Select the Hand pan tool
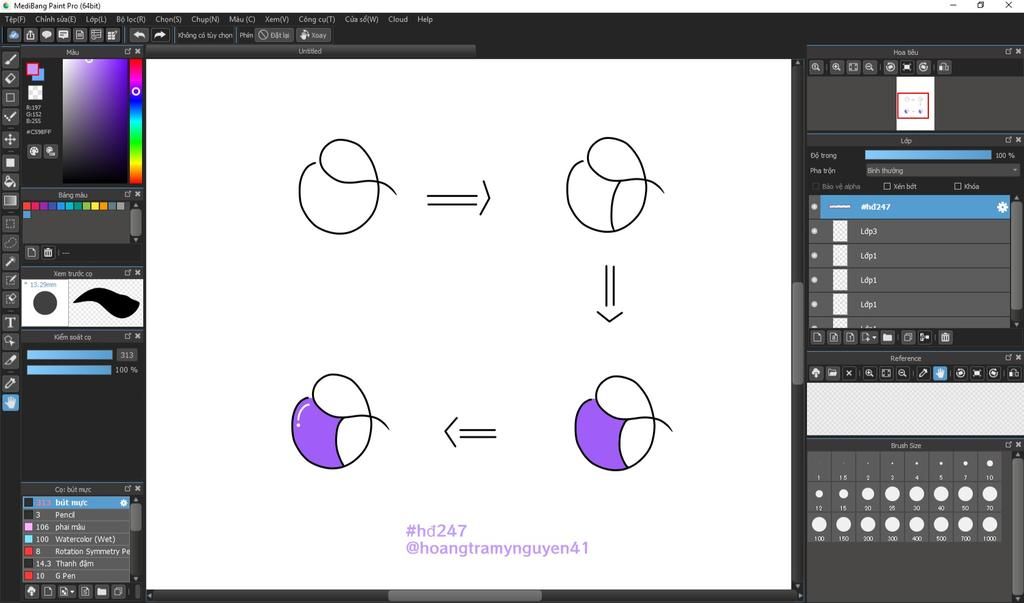The image size is (1024, 603). (10, 402)
